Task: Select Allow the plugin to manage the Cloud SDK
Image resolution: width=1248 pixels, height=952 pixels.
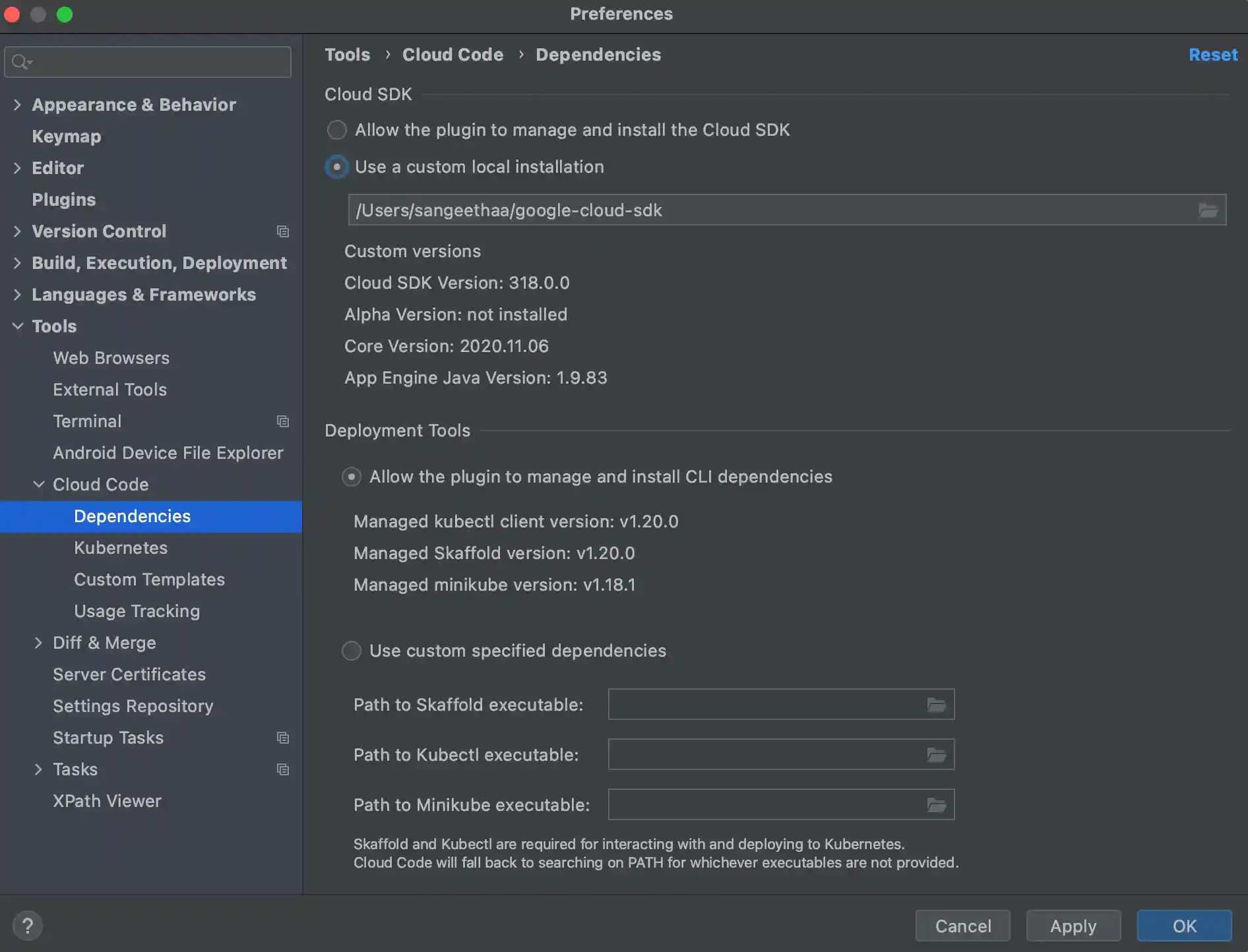Action: (x=337, y=130)
